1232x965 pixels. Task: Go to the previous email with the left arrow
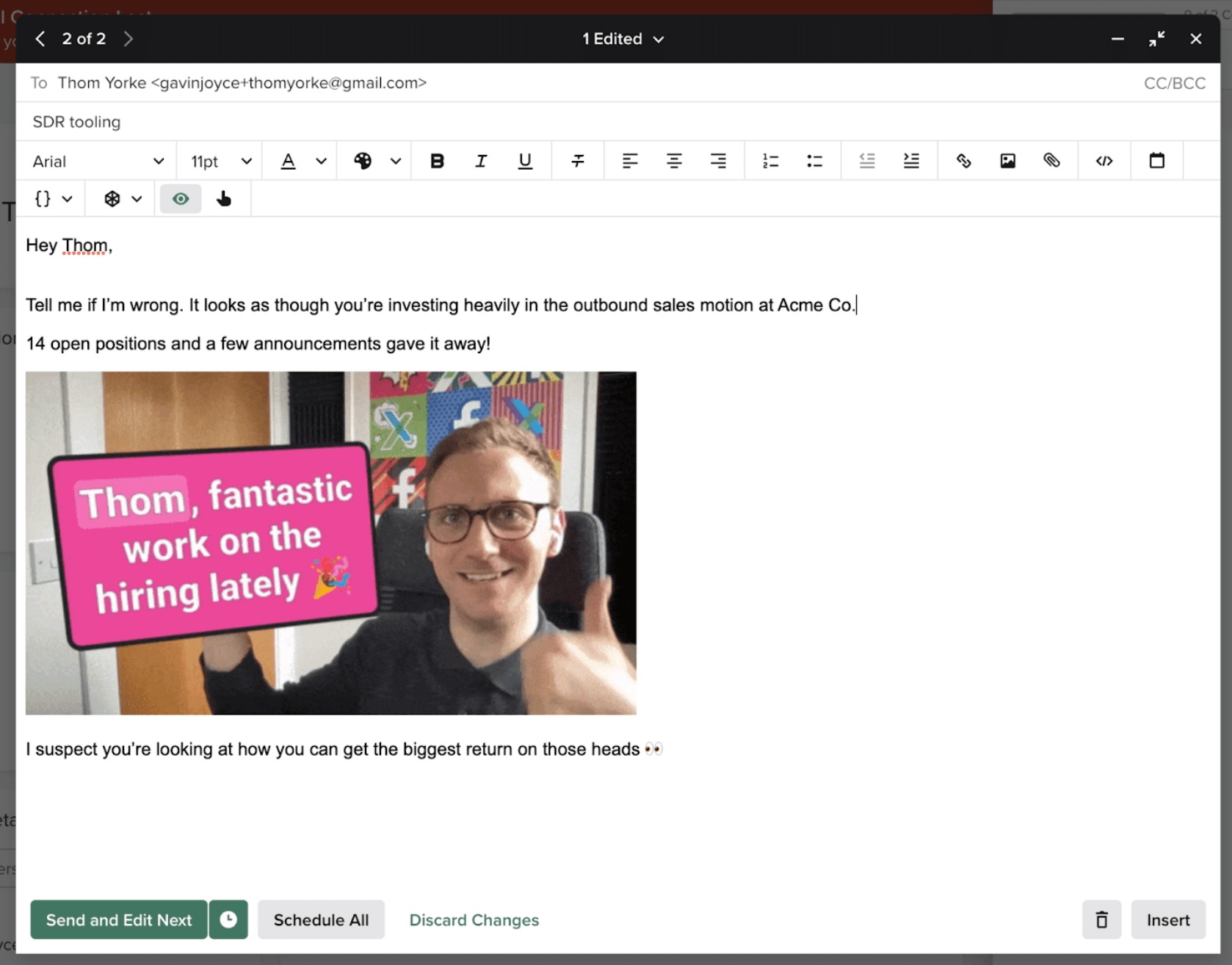click(x=40, y=39)
